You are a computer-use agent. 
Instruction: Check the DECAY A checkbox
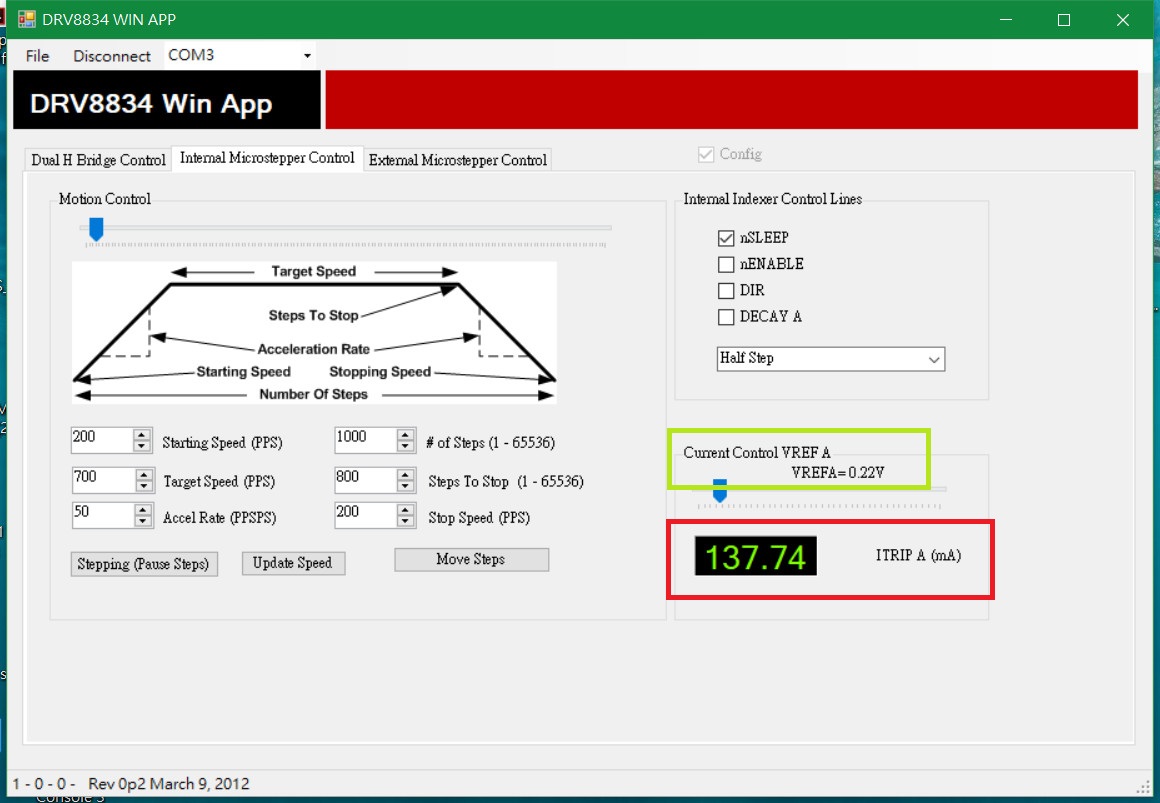(x=726, y=317)
